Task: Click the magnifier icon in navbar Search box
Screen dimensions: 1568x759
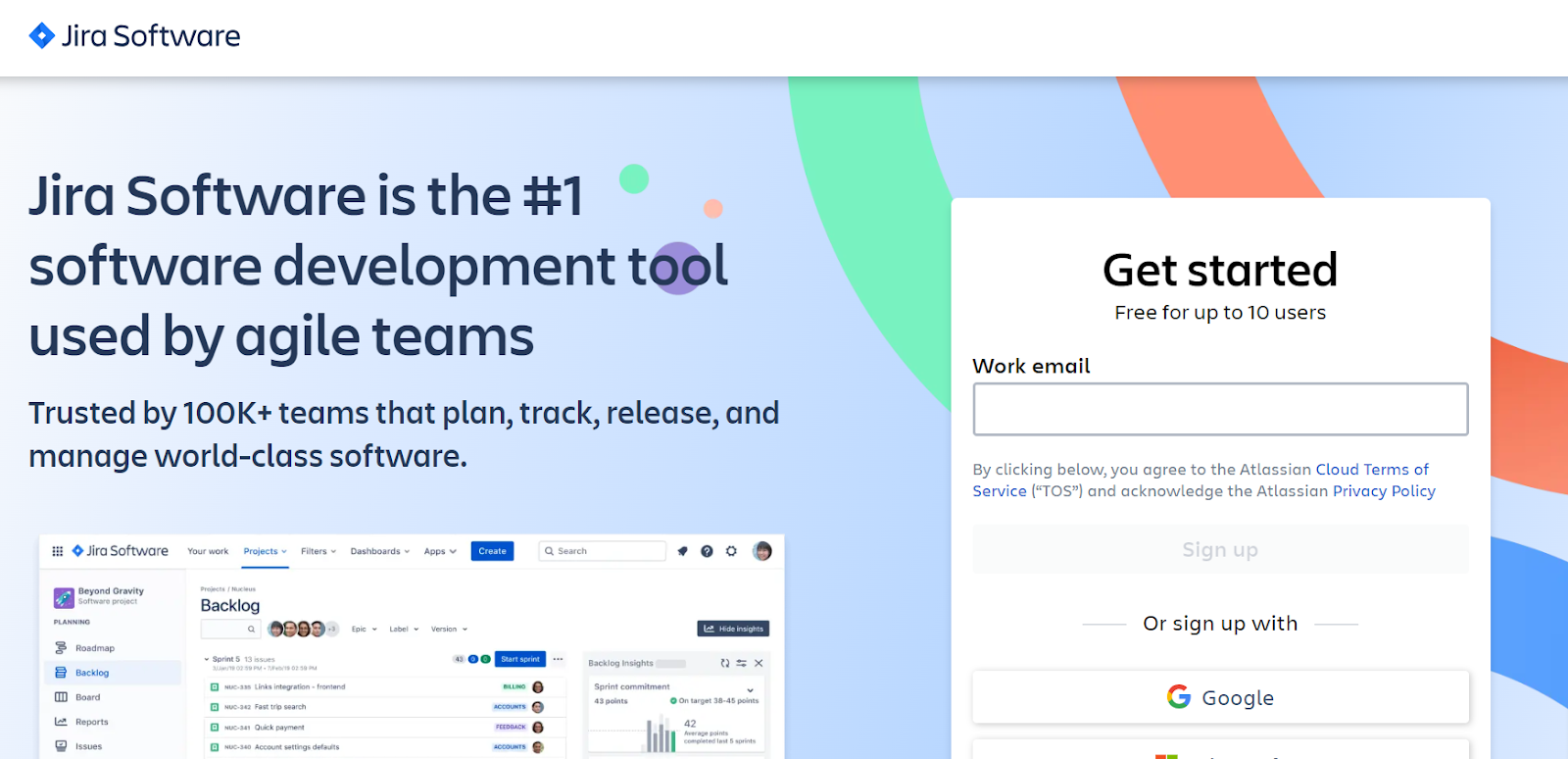Action: click(x=550, y=551)
